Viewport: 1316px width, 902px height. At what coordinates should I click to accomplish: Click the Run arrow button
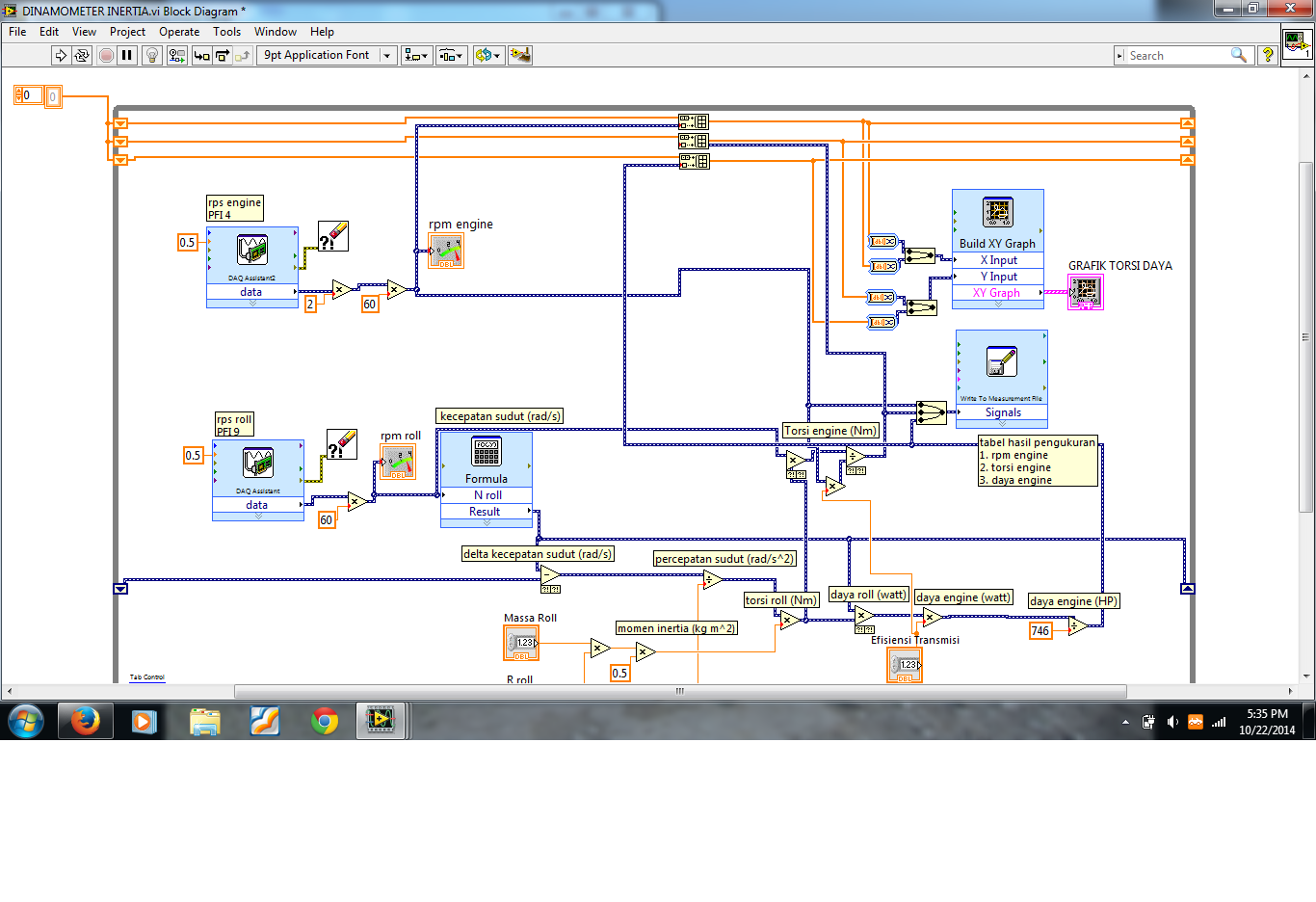(61, 56)
